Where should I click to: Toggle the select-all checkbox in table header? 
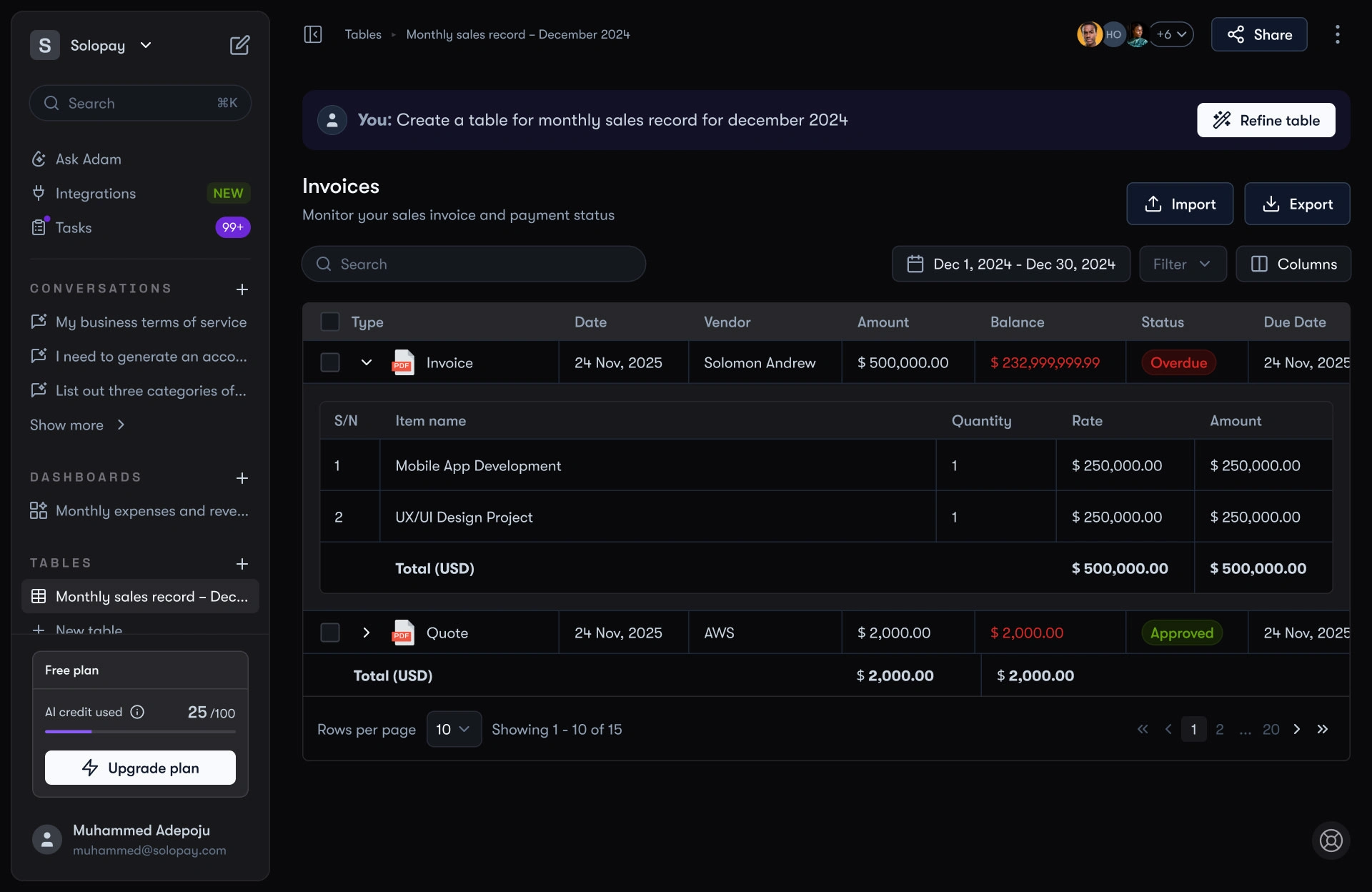329,322
